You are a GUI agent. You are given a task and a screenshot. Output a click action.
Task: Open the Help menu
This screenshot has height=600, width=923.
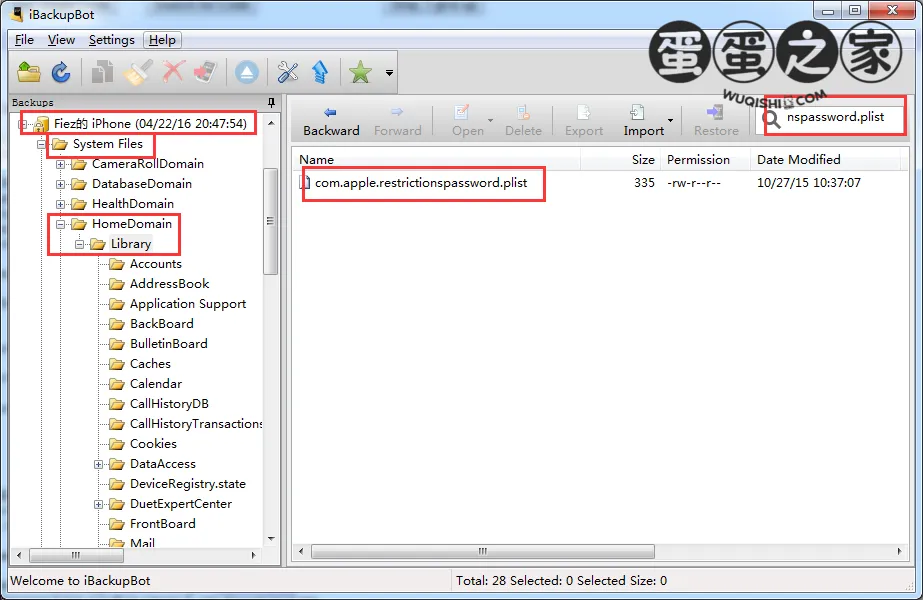coord(162,39)
